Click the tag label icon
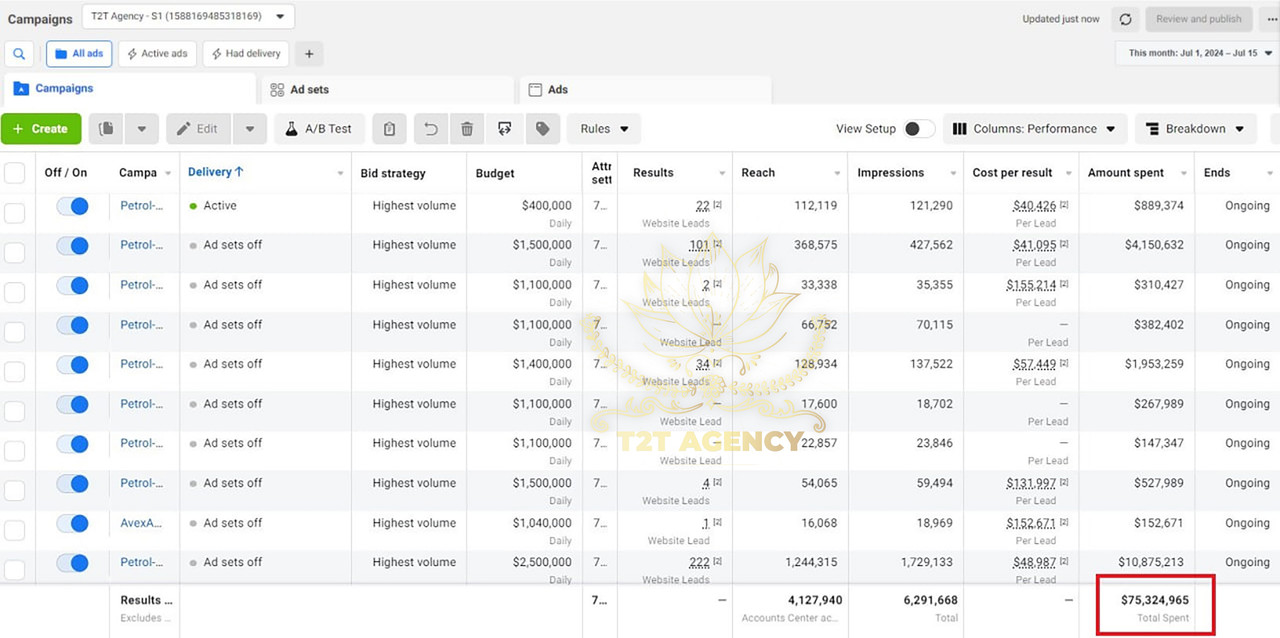 (x=542, y=129)
